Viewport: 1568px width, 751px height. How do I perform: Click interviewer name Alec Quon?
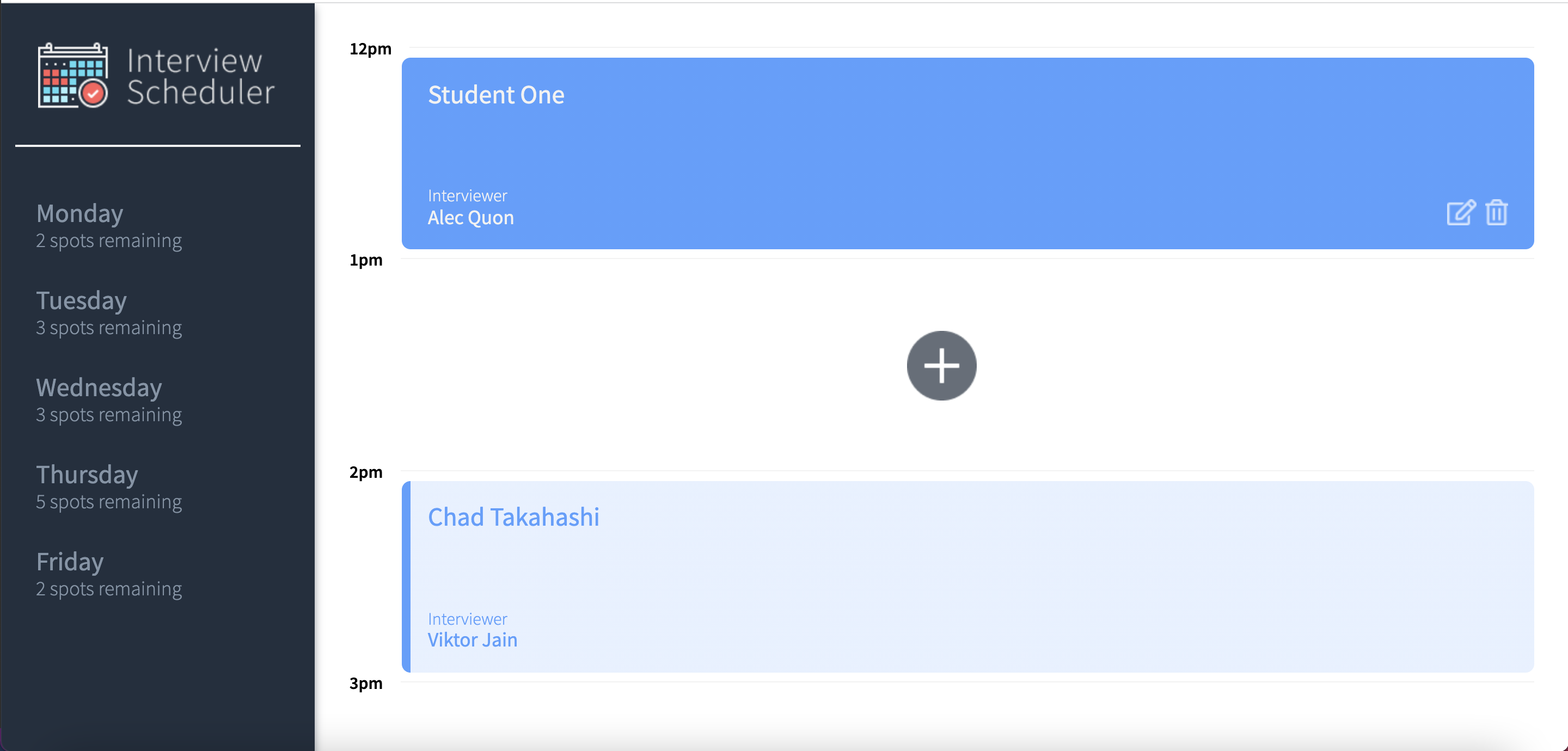coord(470,218)
